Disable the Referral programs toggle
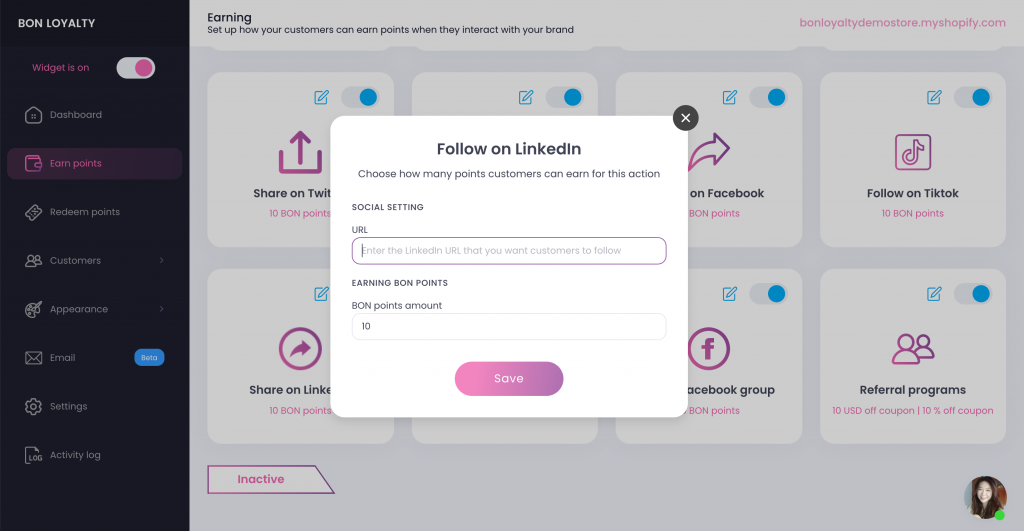This screenshot has height=531, width=1024. tap(972, 294)
